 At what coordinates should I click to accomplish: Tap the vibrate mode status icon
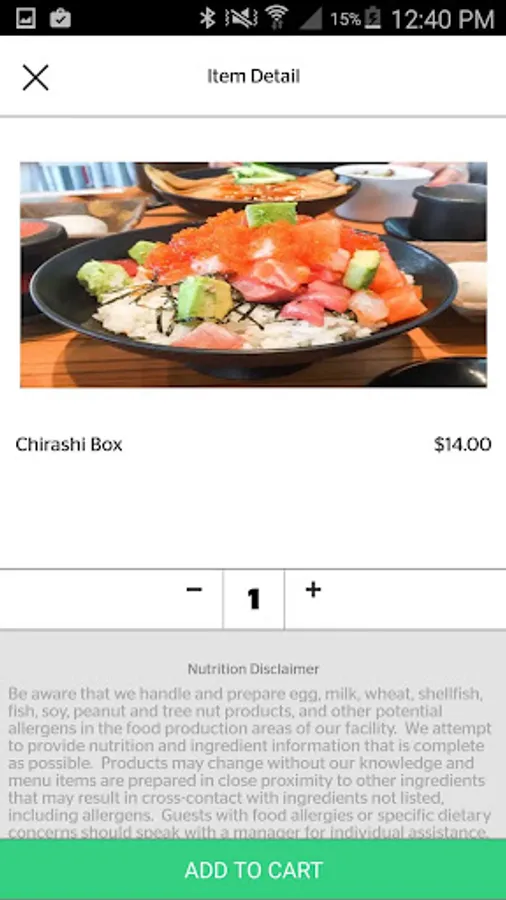tap(242, 18)
